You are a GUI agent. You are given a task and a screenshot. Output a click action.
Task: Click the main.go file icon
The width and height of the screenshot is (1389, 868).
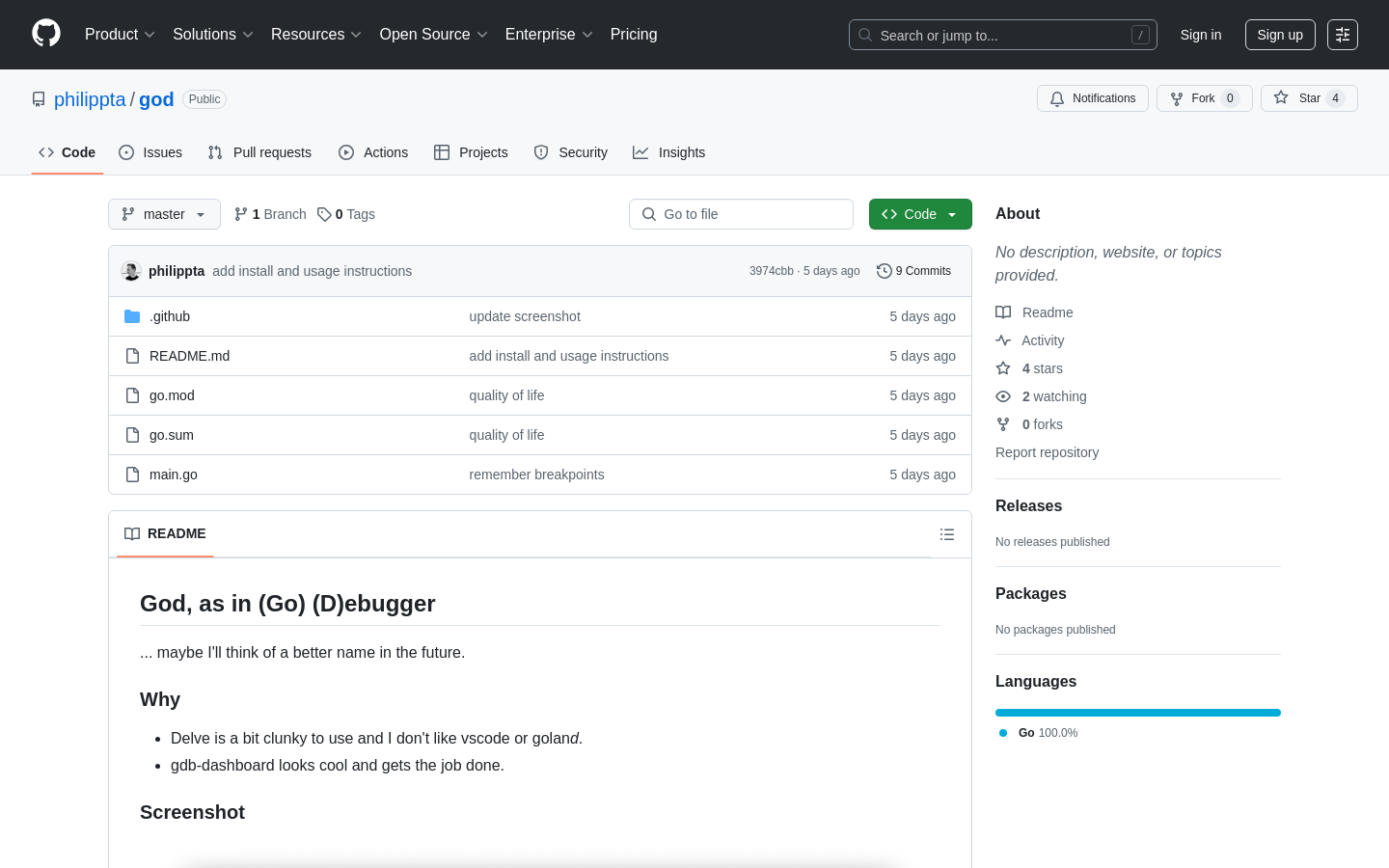(x=132, y=475)
